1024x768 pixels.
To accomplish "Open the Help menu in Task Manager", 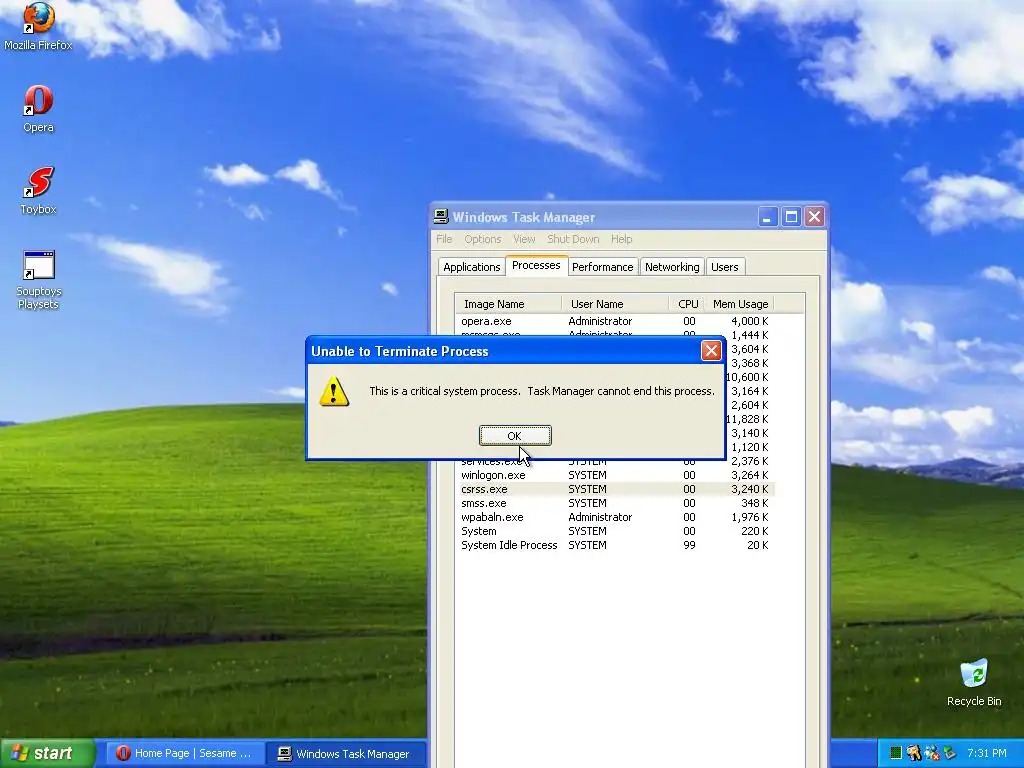I will pyautogui.click(x=622, y=239).
